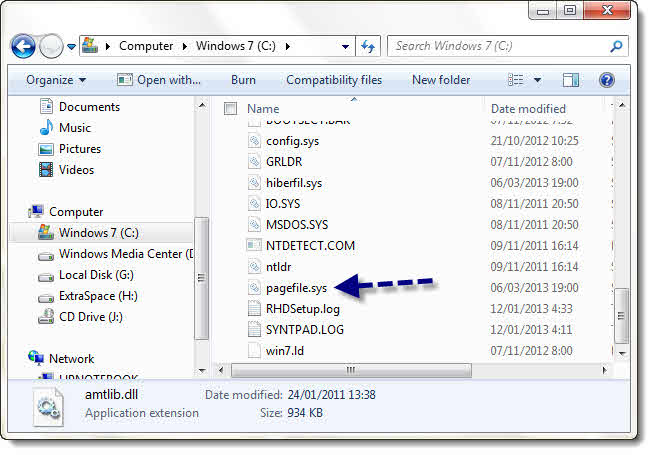Create a New folder from toolbar
Viewport: 653px width, 455px height.
point(441,80)
